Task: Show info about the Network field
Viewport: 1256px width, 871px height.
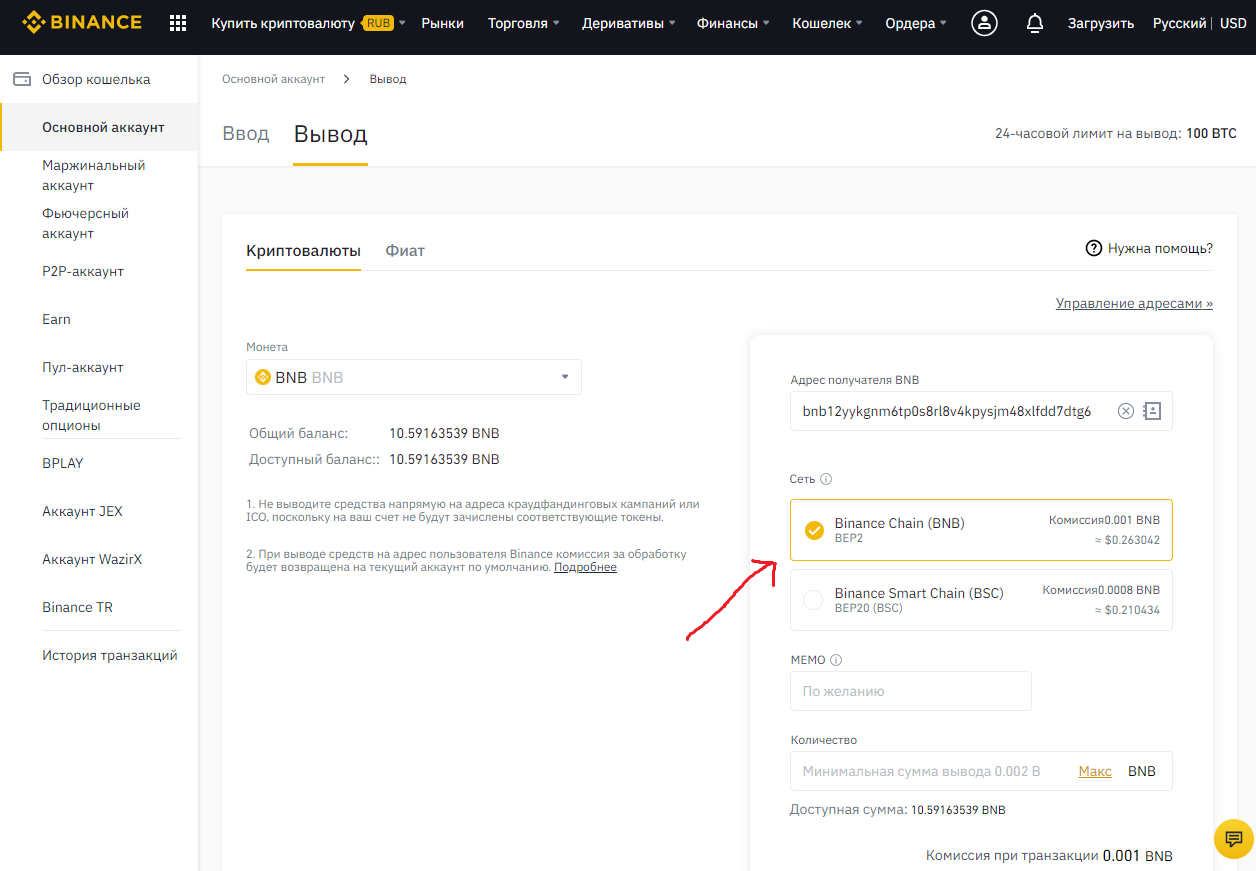Action: coord(826,479)
